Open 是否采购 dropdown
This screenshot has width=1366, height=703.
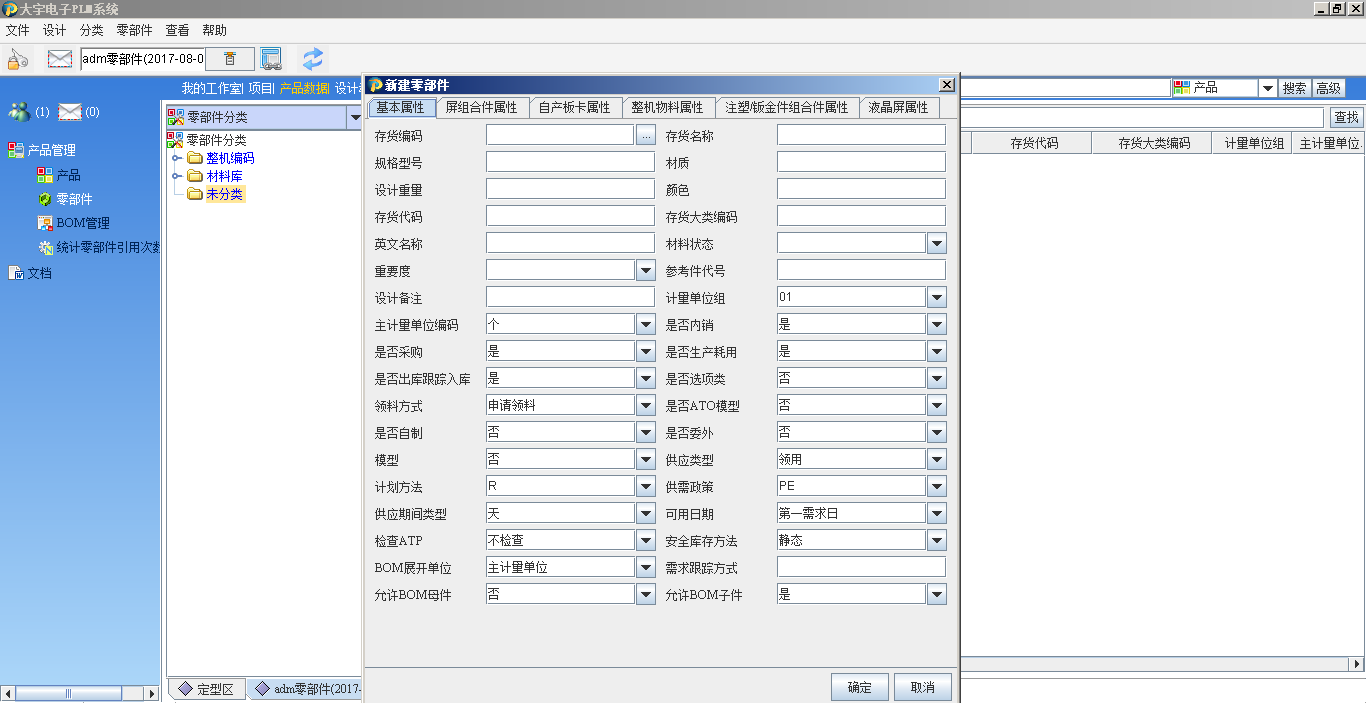[x=645, y=351]
